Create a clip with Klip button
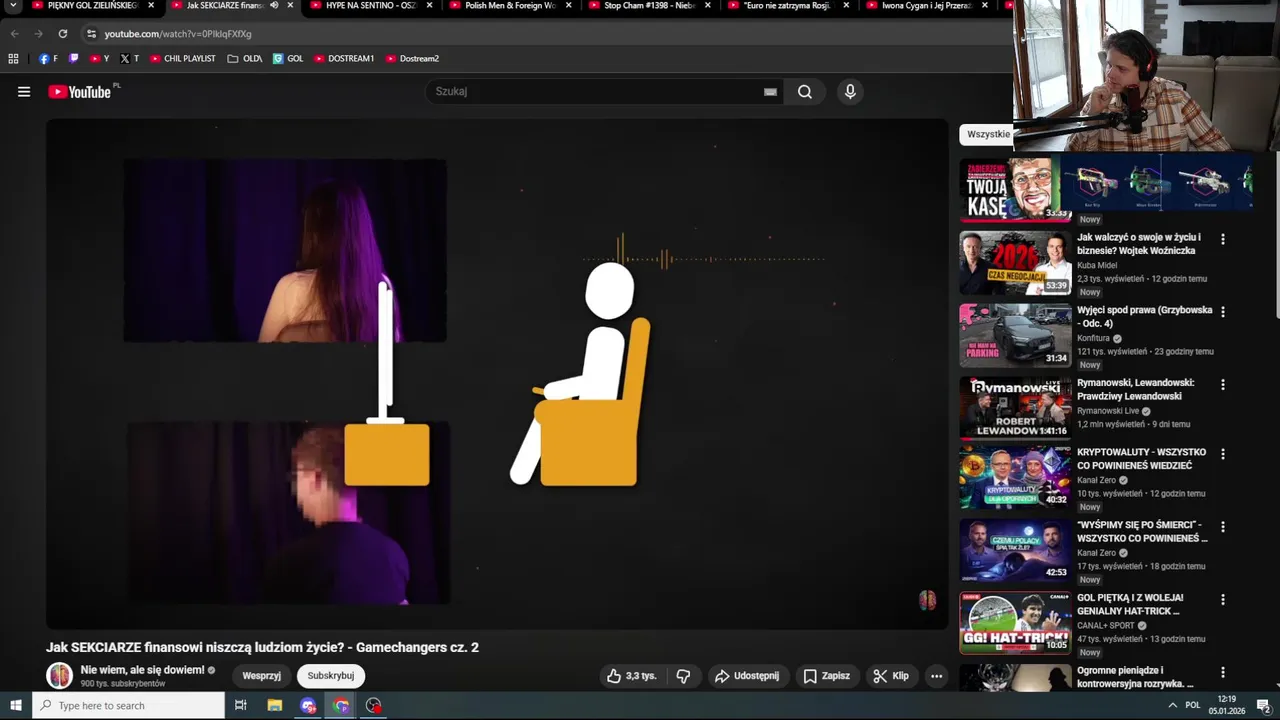 coord(891,676)
